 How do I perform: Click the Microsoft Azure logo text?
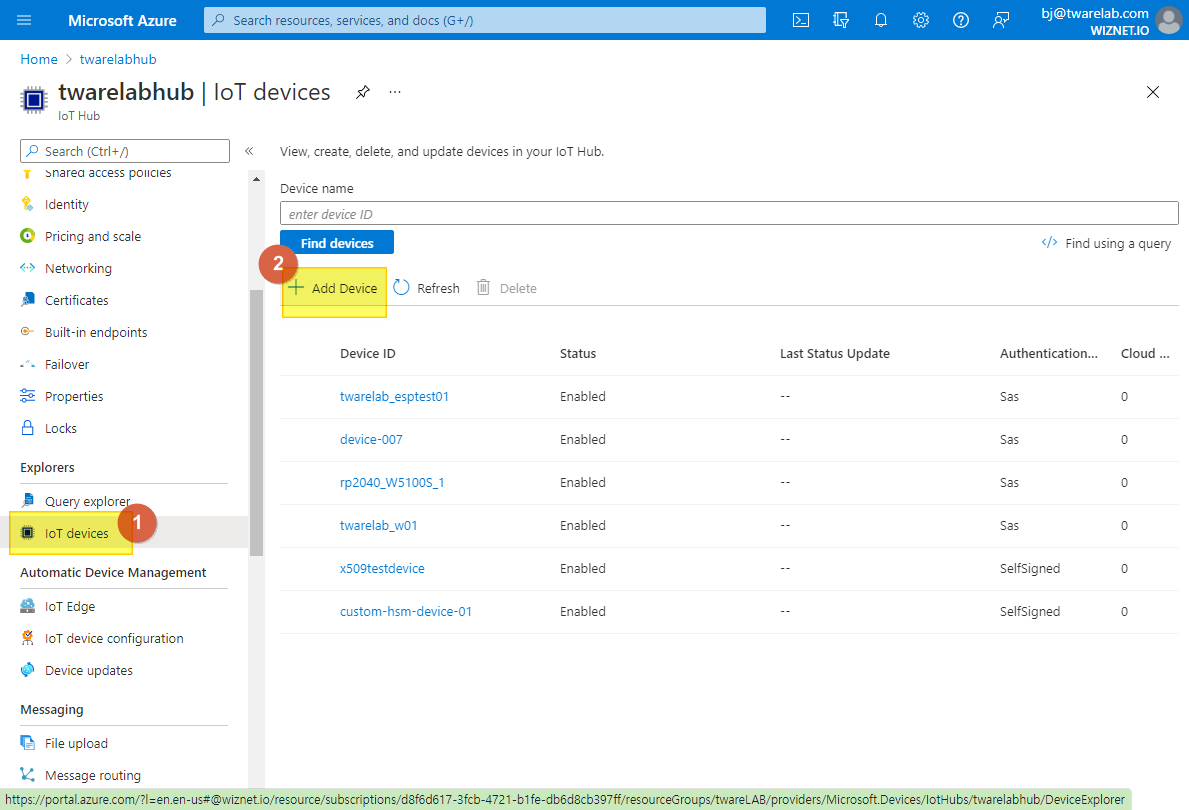click(x=122, y=20)
